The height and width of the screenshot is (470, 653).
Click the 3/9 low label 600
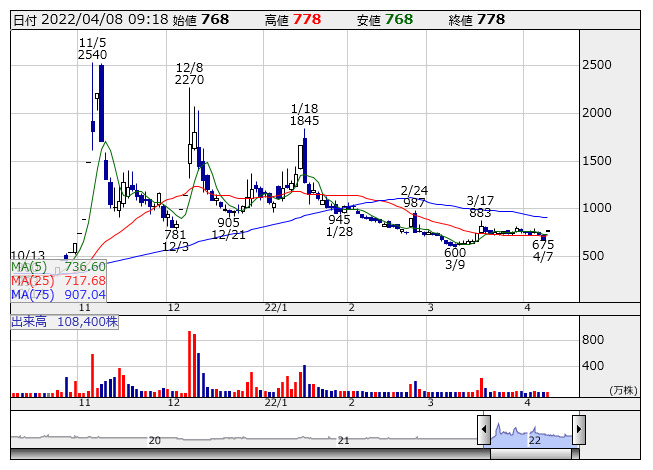point(455,252)
